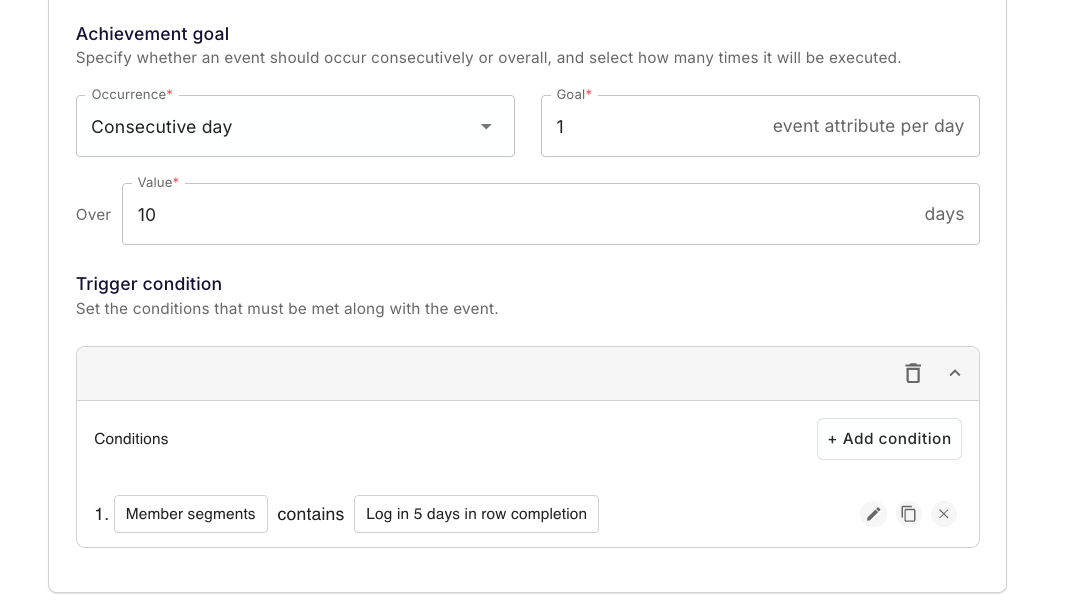Duplicate the Member segments condition

coord(908,514)
